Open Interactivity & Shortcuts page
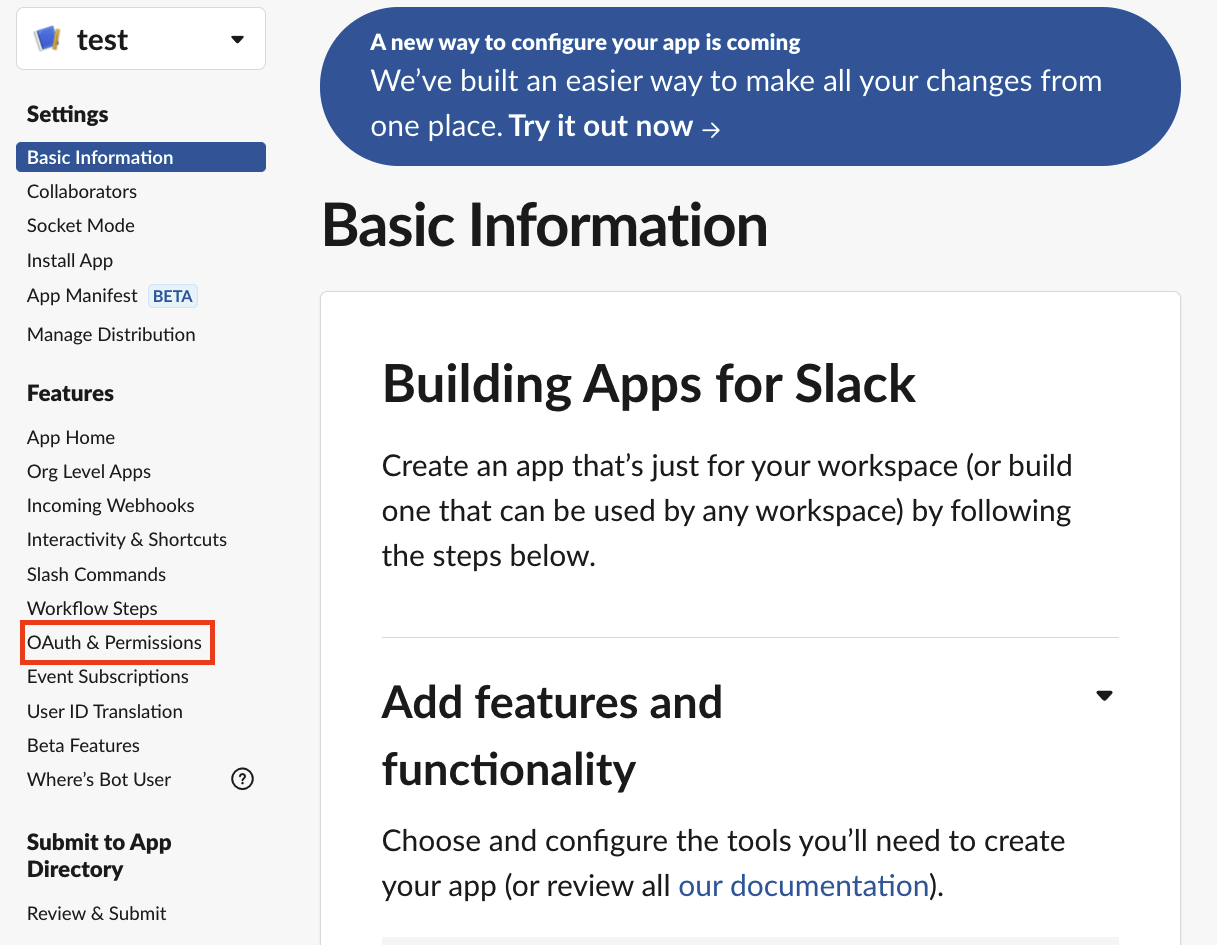Viewport: 1217px width, 945px height. click(127, 539)
